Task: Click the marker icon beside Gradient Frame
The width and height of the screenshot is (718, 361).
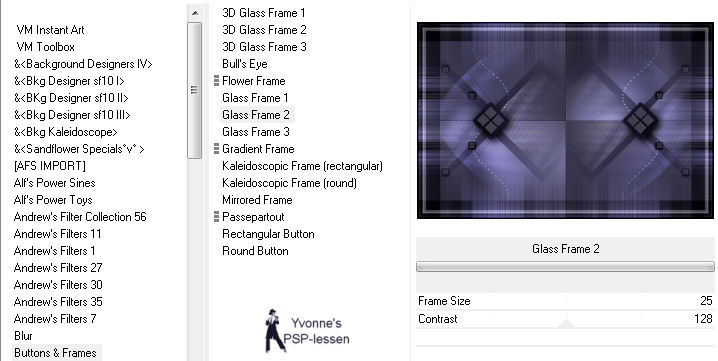Action: click(216, 149)
